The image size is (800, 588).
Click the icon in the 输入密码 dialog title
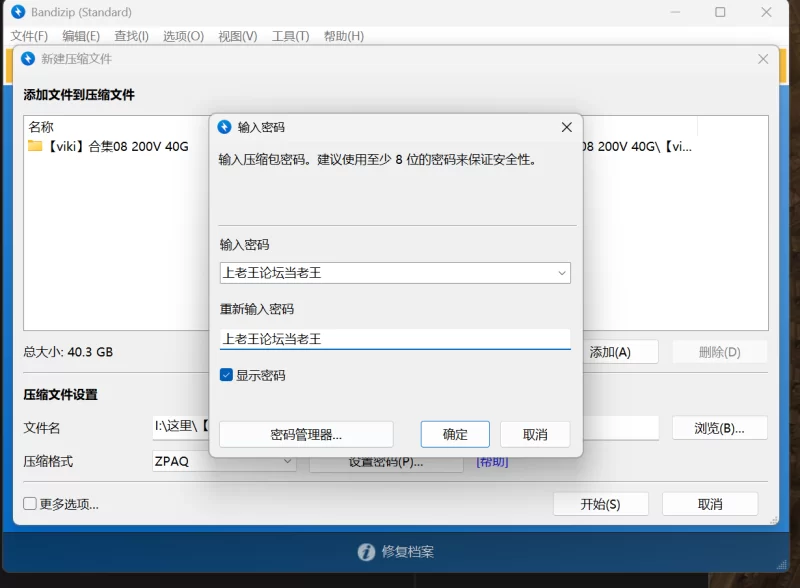pos(224,127)
